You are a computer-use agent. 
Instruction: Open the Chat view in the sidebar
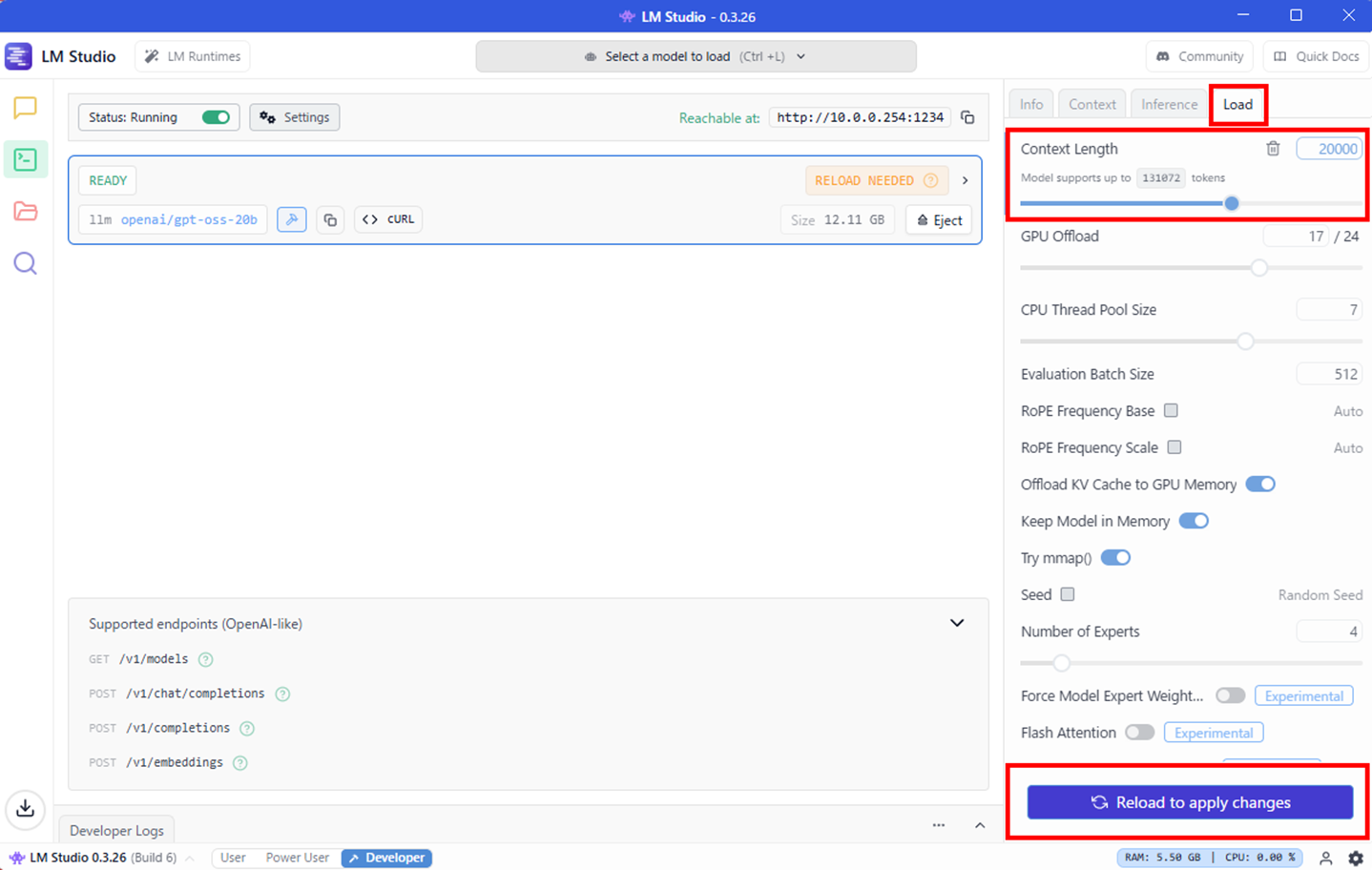click(25, 108)
